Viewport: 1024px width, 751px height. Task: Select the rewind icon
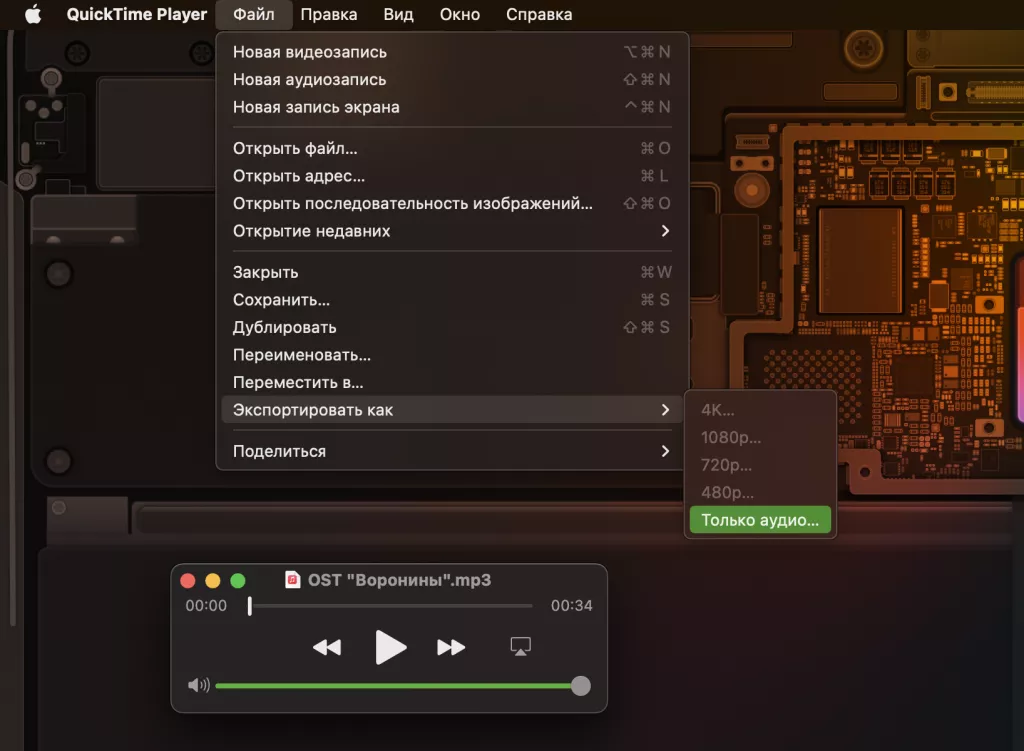pyautogui.click(x=327, y=647)
